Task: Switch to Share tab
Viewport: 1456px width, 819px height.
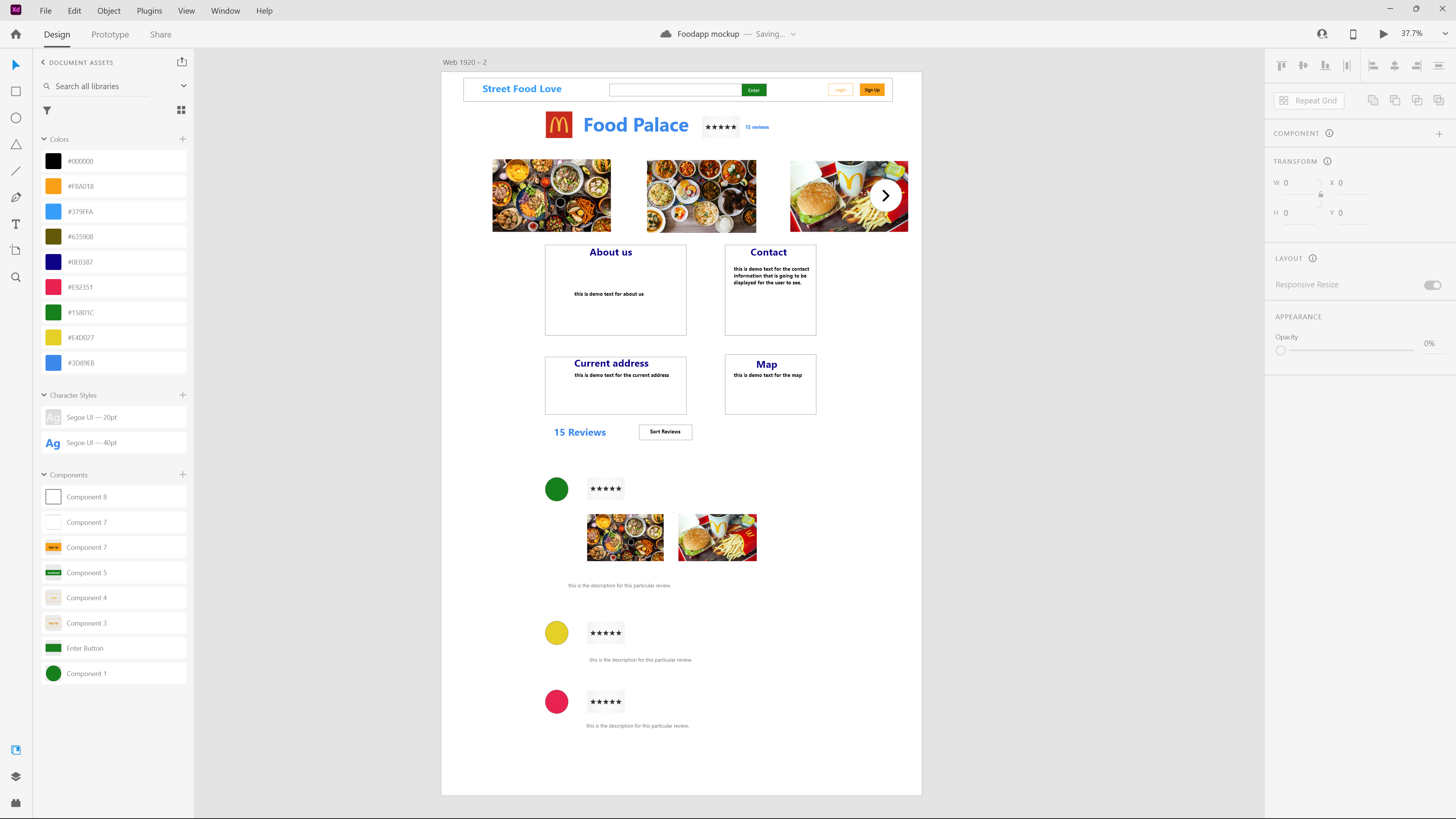Action: tap(160, 34)
